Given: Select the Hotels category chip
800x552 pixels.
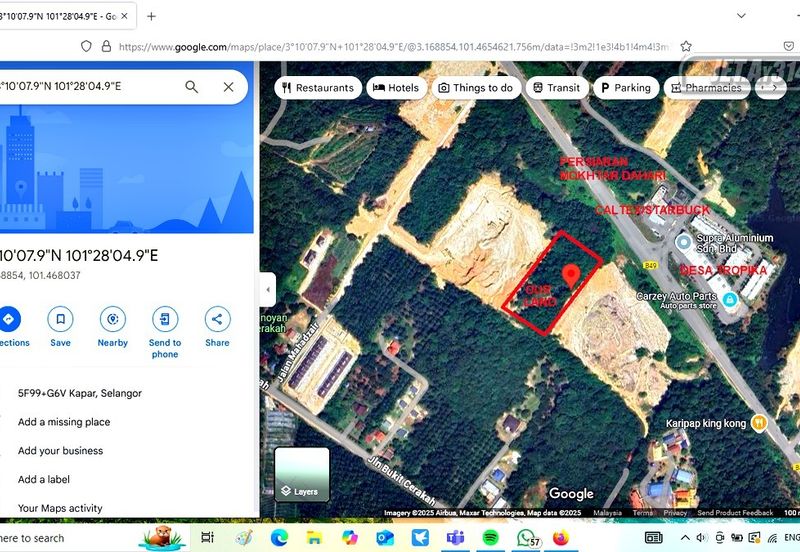Looking at the screenshot, I should (396, 88).
